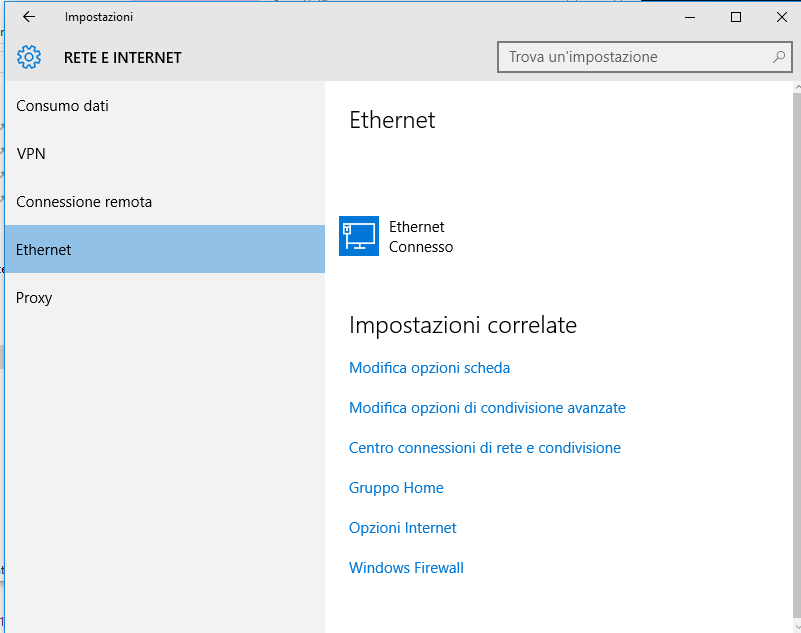
Task: Click the back arrow in title bar
Action: pos(29,17)
